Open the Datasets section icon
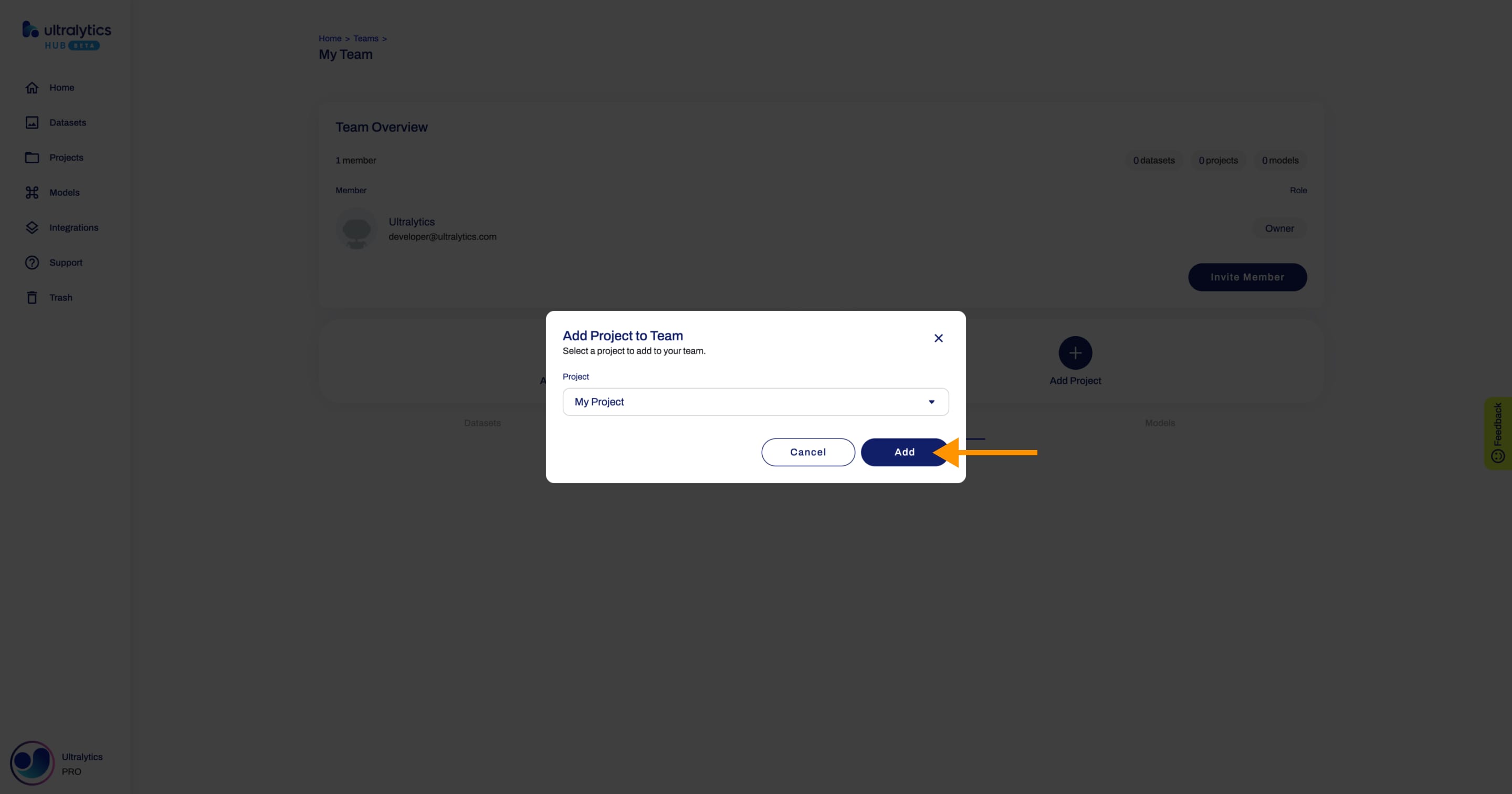Viewport: 1512px width, 794px height. pos(31,122)
